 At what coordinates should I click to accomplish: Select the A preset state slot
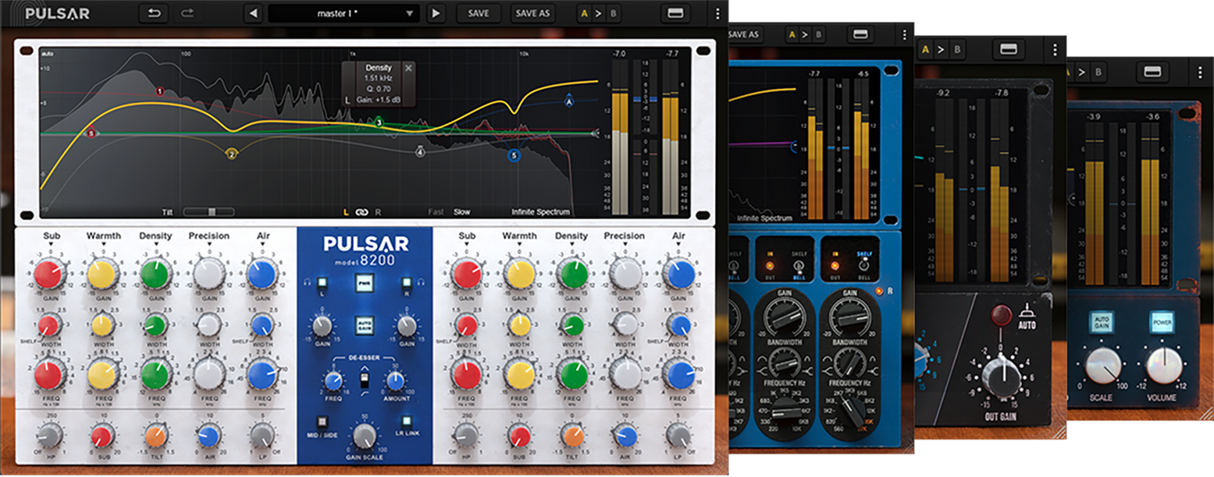pyautogui.click(x=584, y=14)
